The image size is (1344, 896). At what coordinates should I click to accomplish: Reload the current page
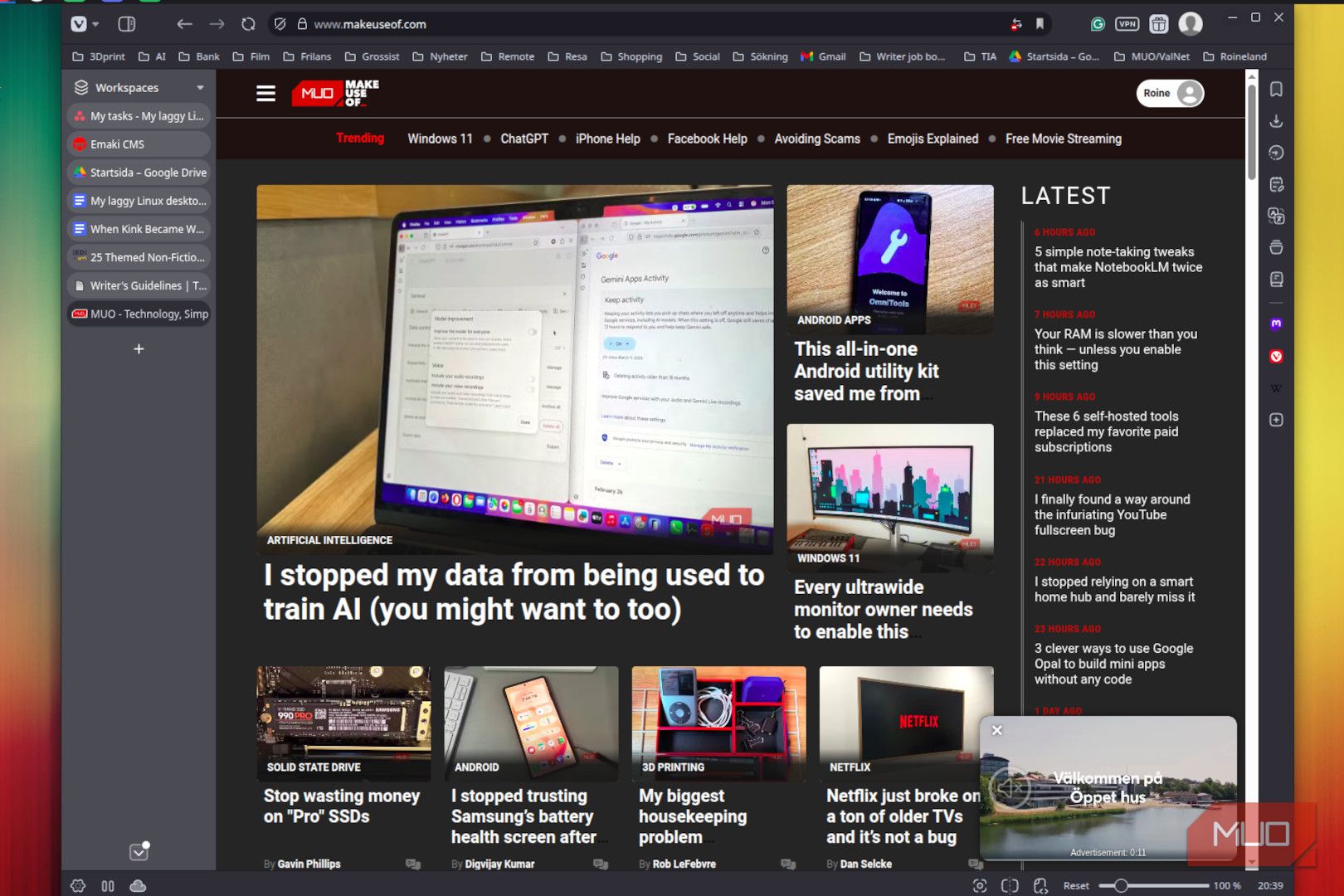248,24
